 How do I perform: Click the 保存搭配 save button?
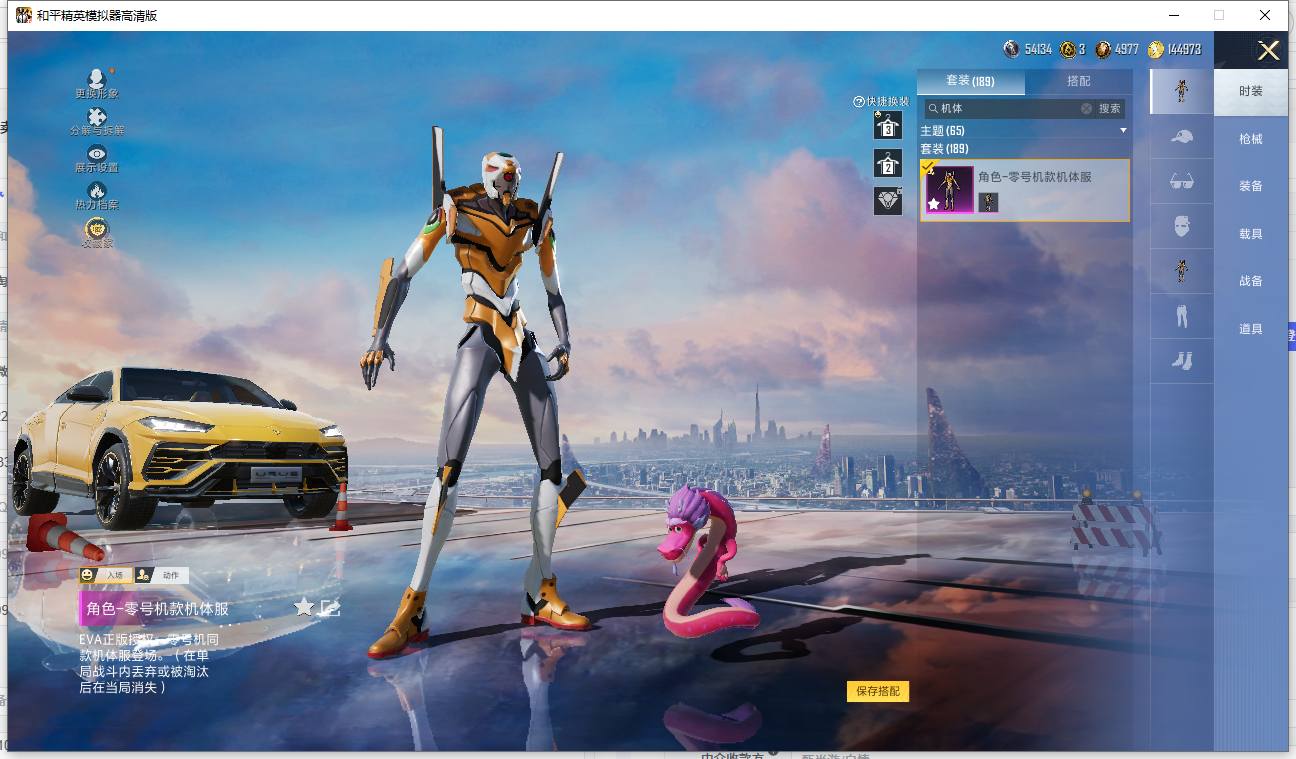pyautogui.click(x=878, y=691)
